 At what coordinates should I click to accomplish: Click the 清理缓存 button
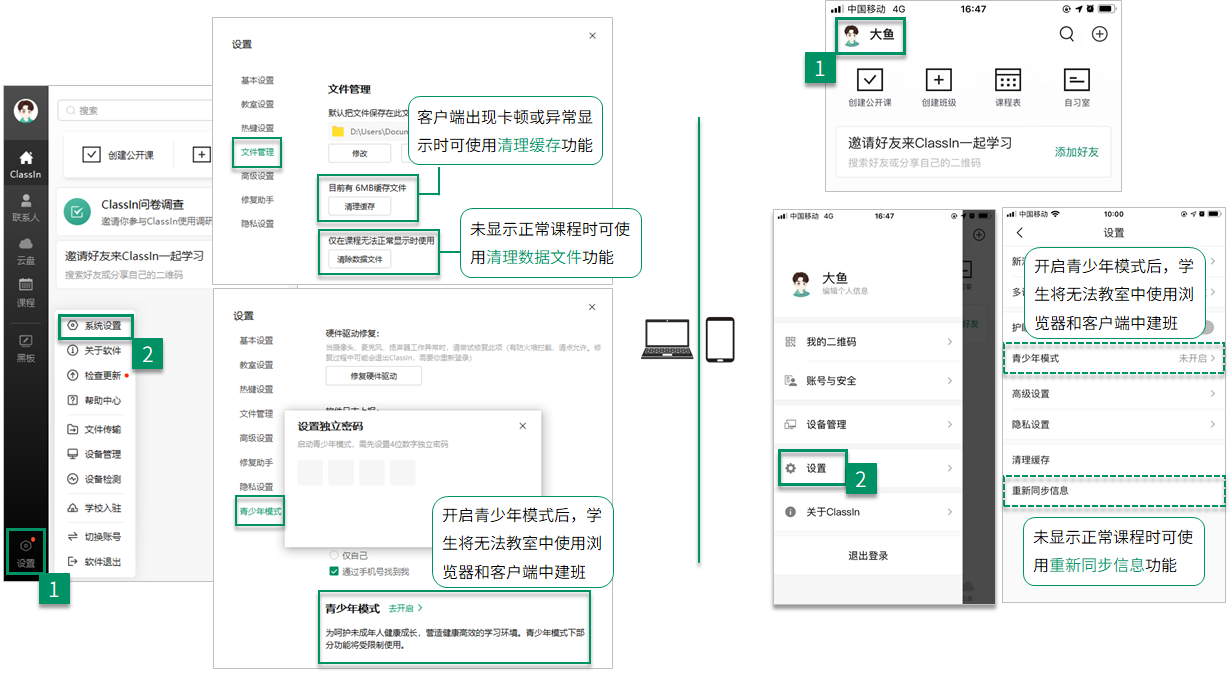click(x=359, y=207)
